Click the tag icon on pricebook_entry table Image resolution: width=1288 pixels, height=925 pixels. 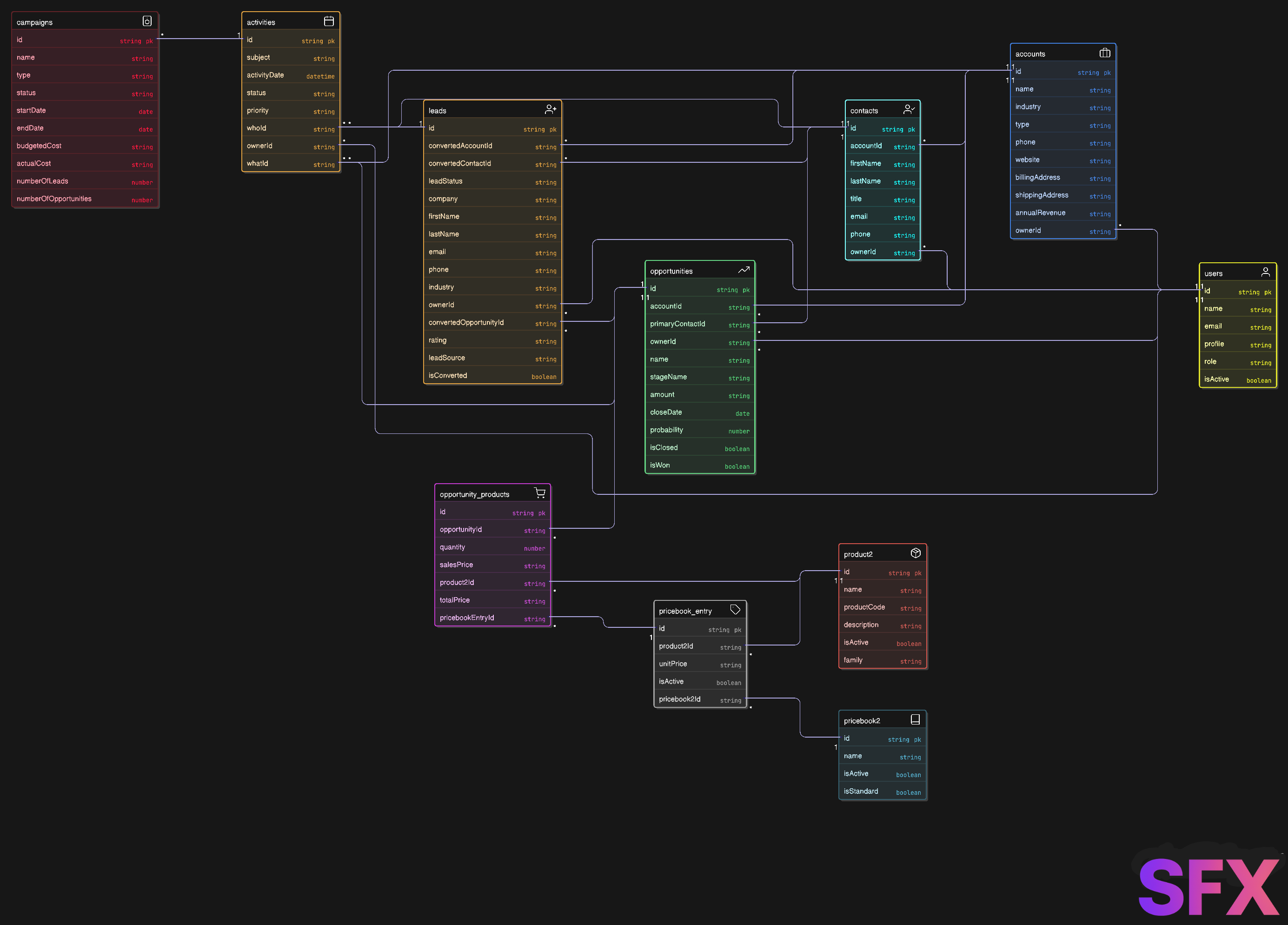(x=735, y=610)
